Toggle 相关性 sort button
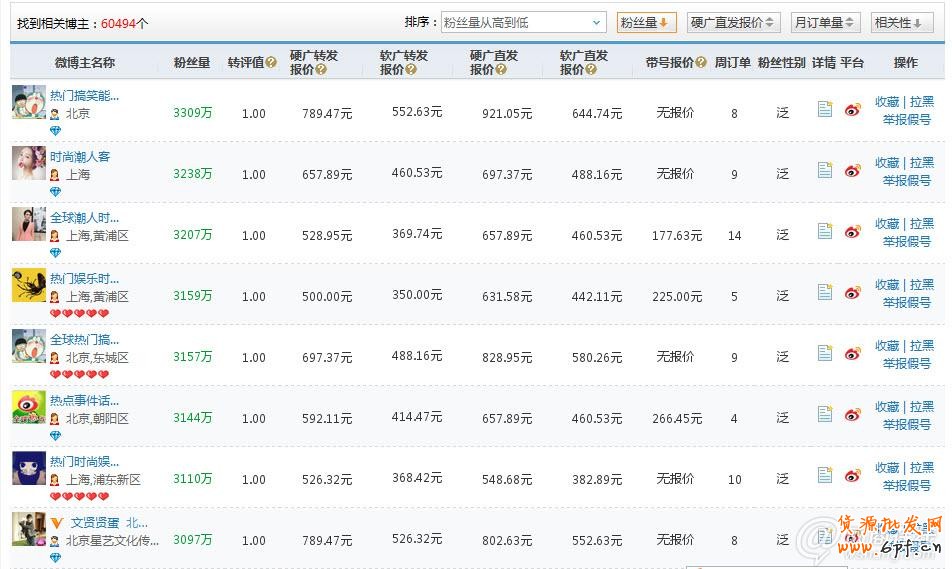952x569 pixels. pos(898,22)
